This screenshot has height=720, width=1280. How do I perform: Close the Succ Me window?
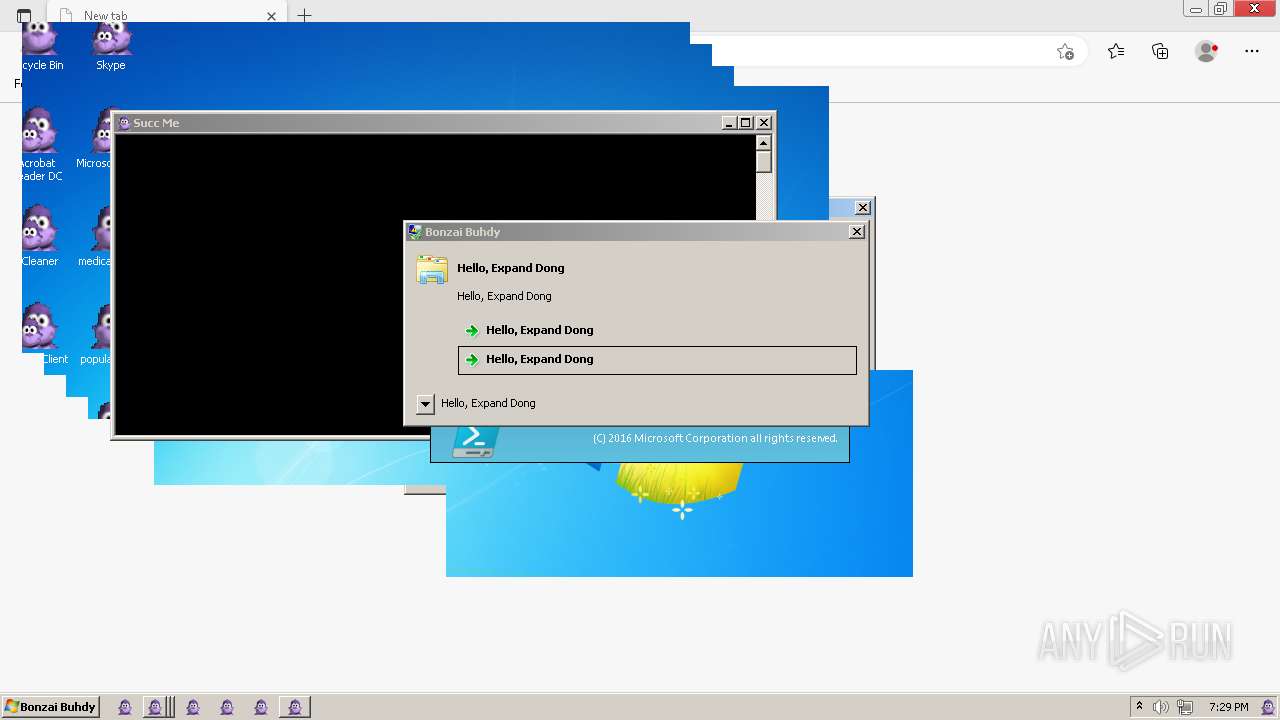coord(764,123)
